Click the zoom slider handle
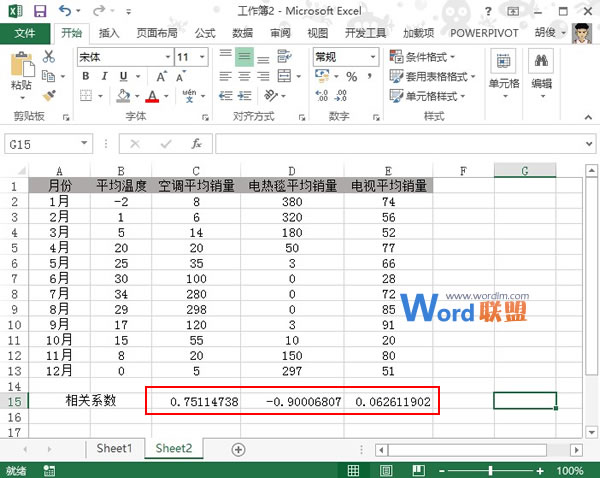 point(490,470)
